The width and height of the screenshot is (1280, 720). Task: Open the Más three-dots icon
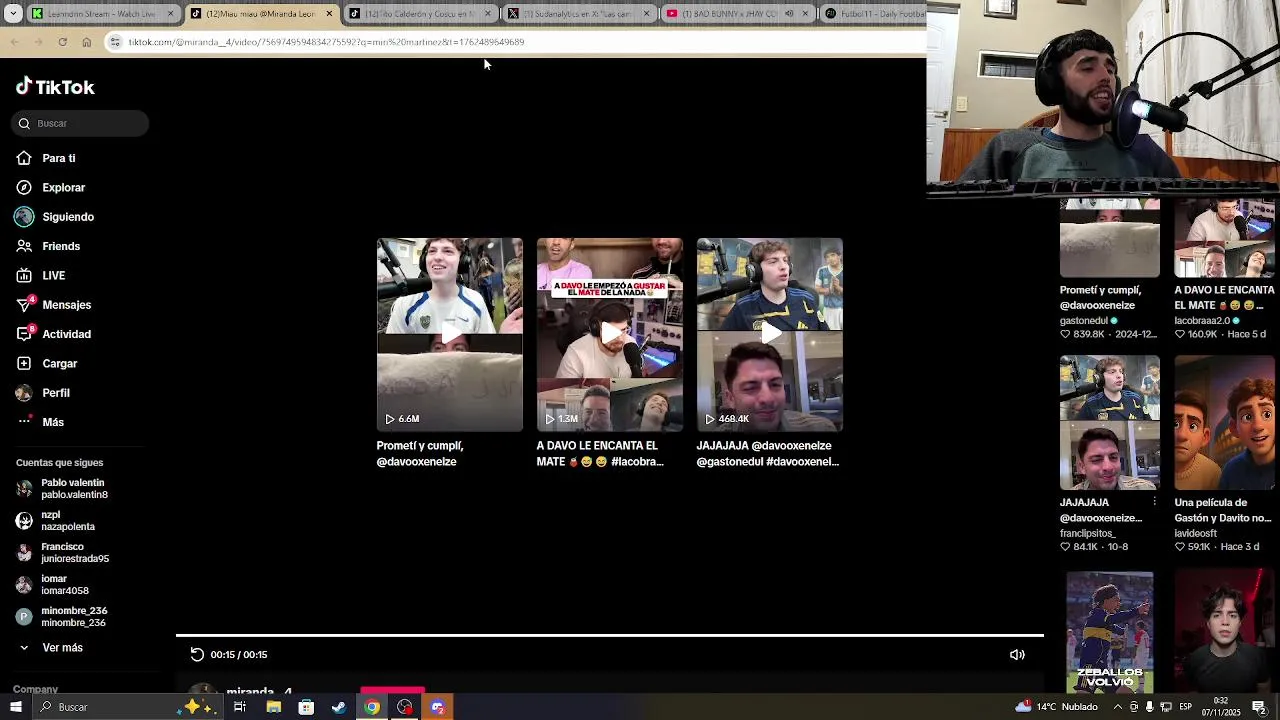(x=24, y=421)
